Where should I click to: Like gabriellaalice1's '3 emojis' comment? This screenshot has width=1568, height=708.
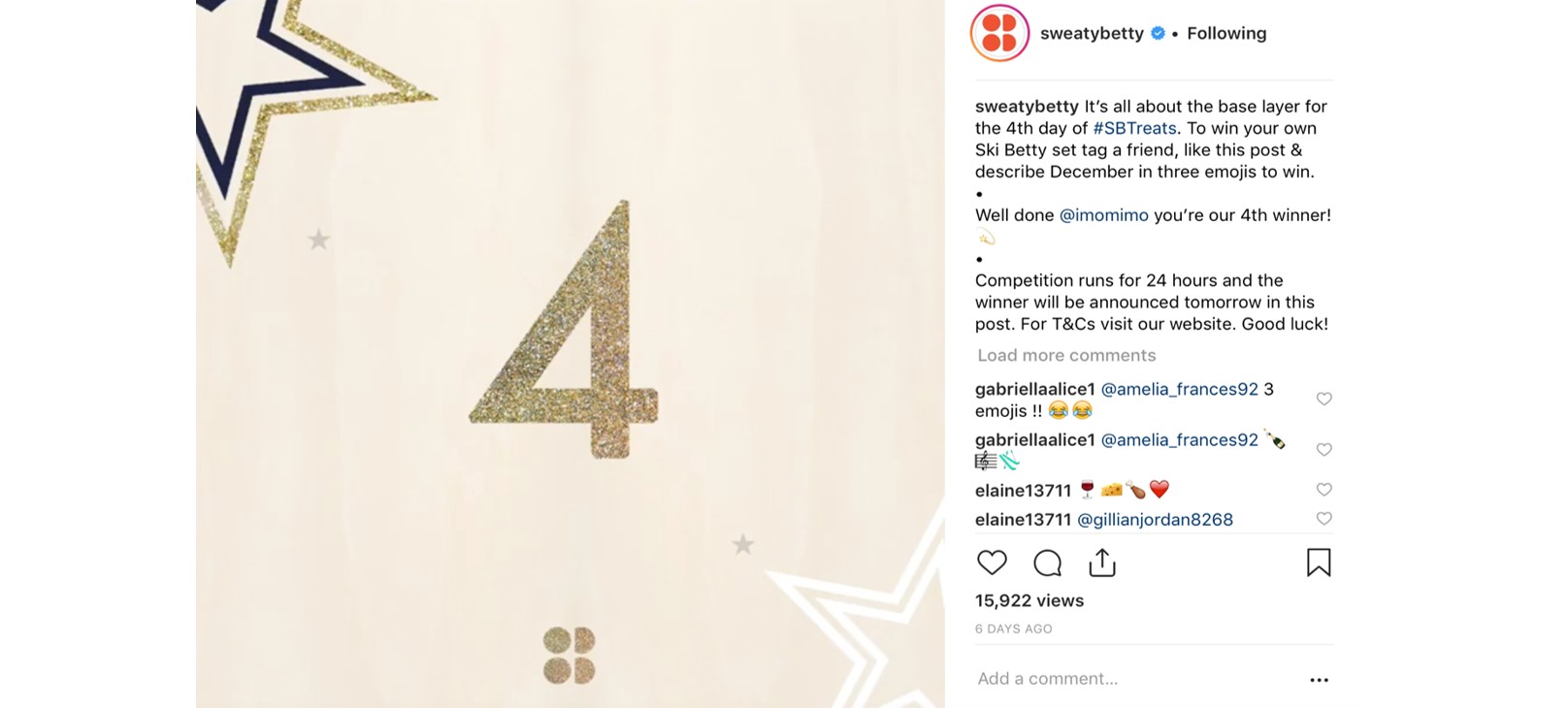(x=1323, y=399)
